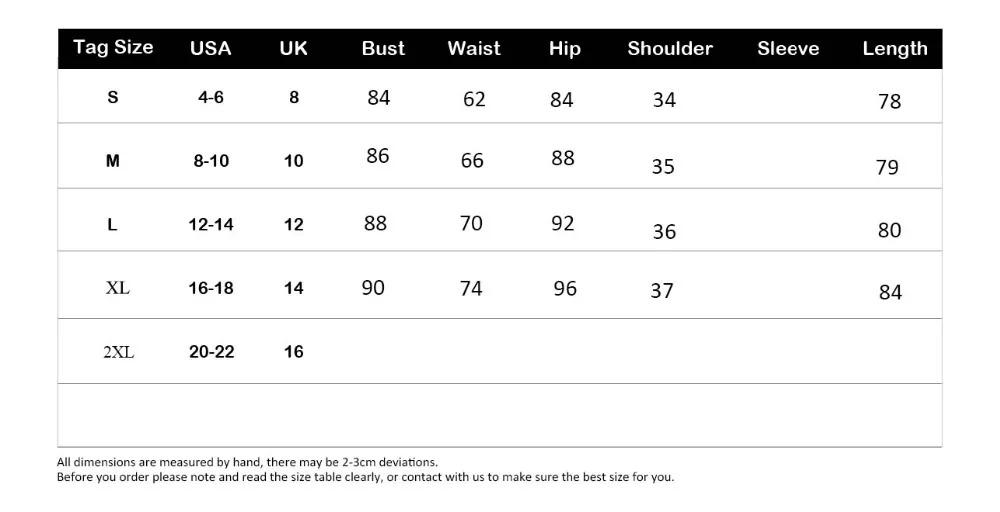This screenshot has width=1000, height=512.
Task: Click the Length column header
Action: click(x=895, y=49)
